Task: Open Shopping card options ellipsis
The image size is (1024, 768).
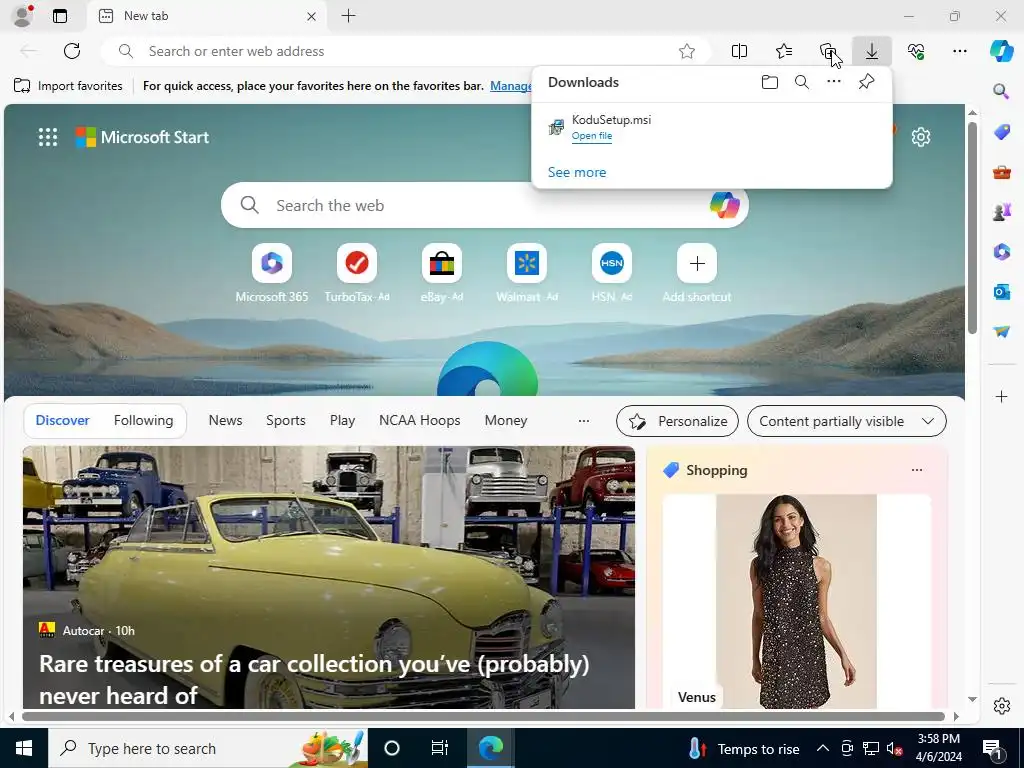Action: [x=917, y=470]
